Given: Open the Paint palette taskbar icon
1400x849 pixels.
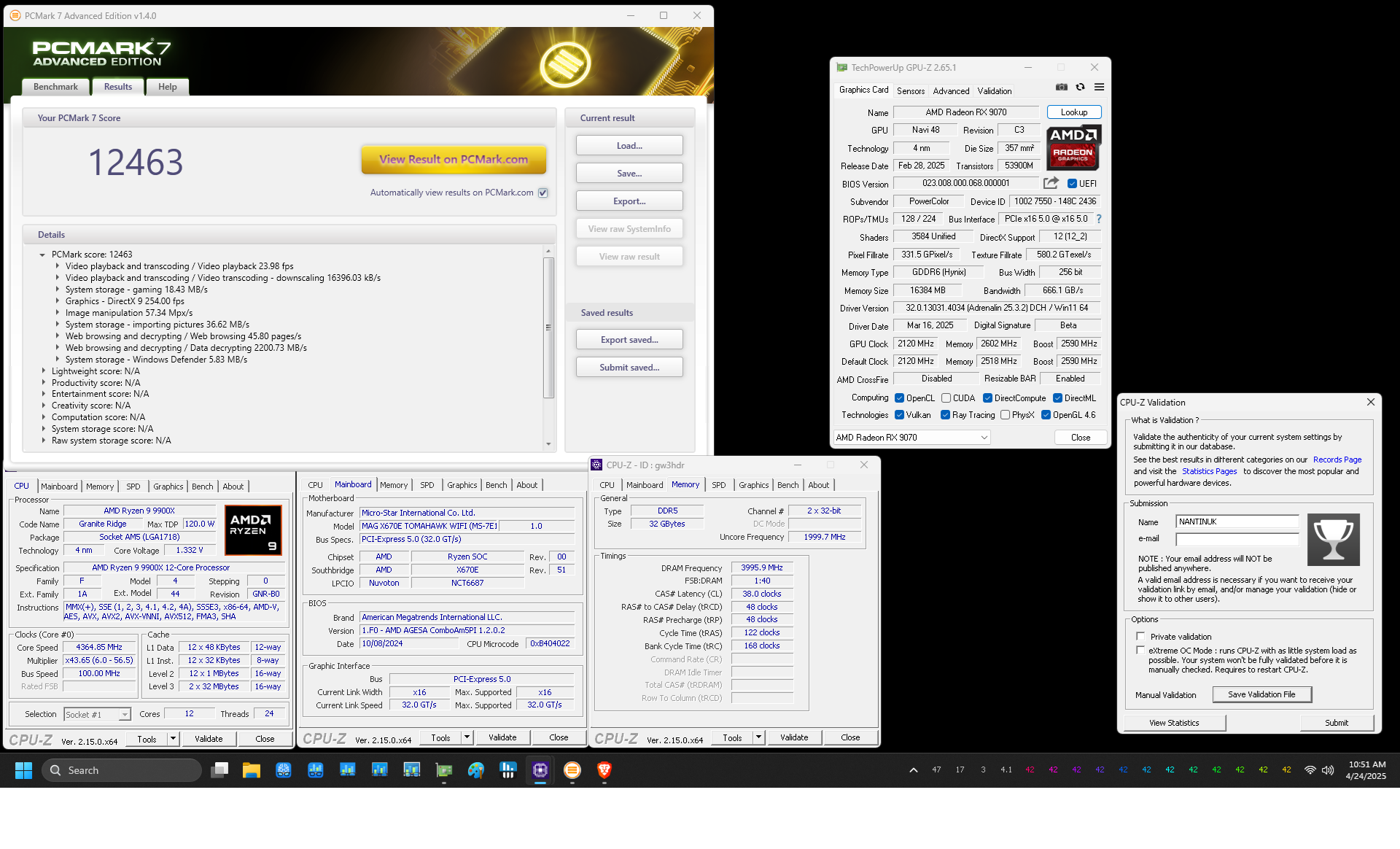Looking at the screenshot, I should tap(476, 770).
